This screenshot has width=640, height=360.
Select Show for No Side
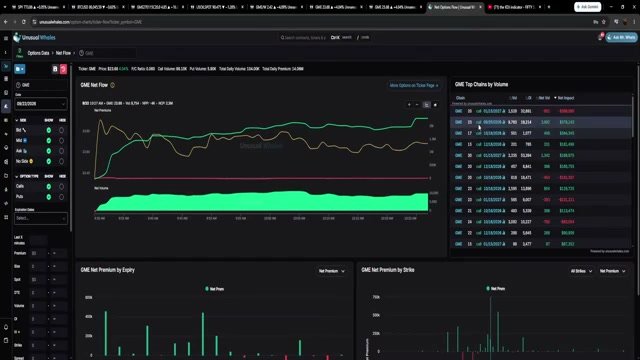coord(49,161)
